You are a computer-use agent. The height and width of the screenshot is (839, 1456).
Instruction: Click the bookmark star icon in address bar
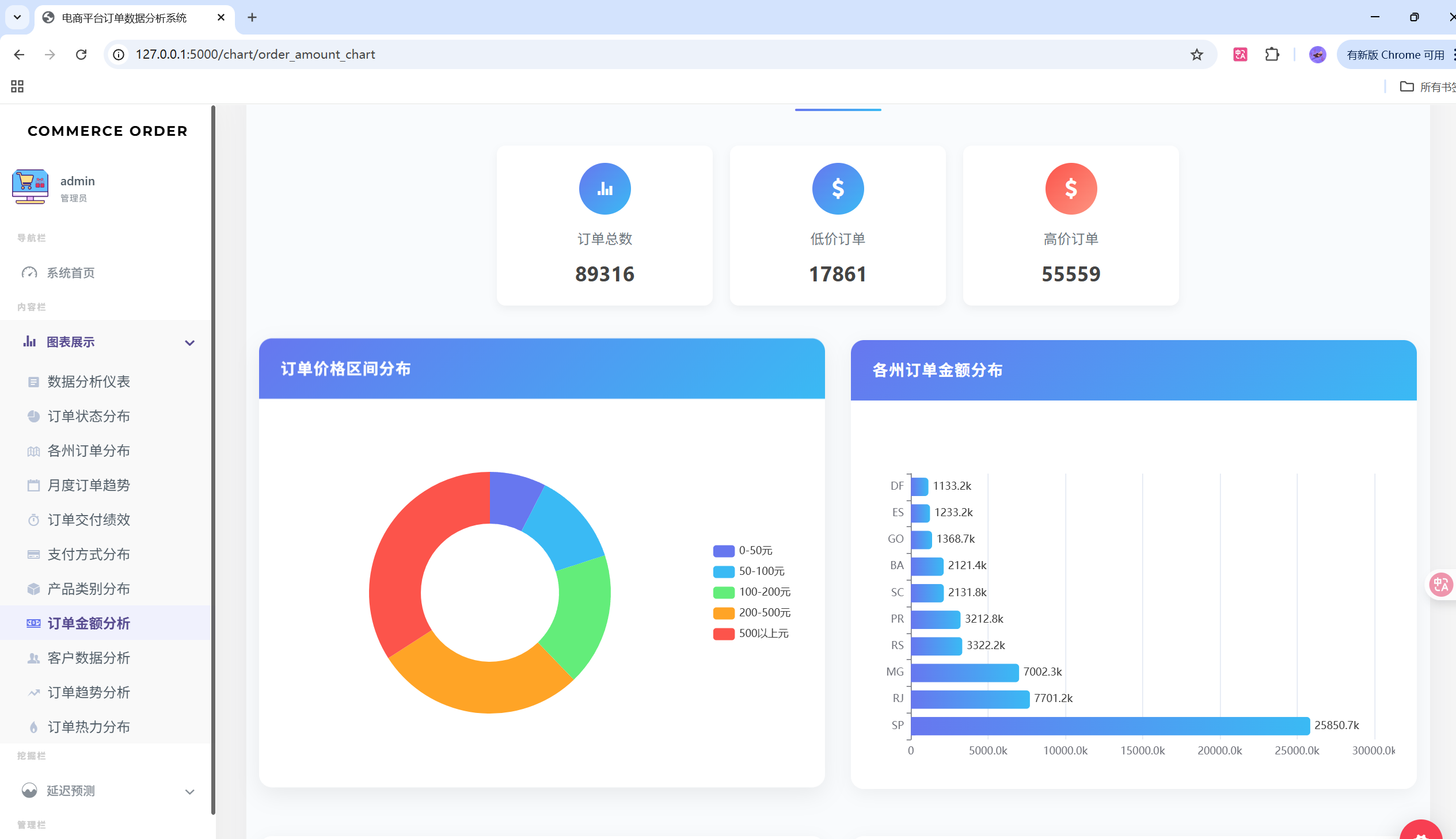[x=1196, y=54]
